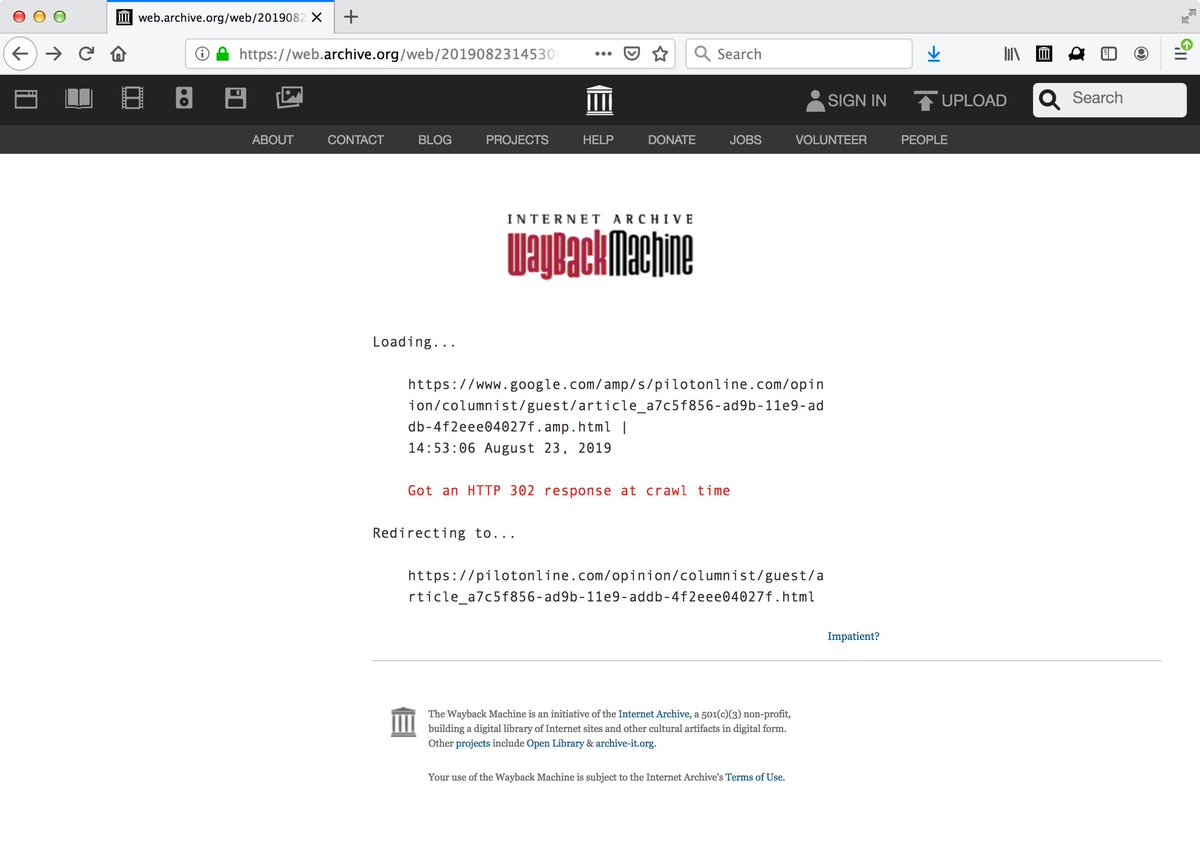1200x861 pixels.
Task: Bookmark this page with star
Action: (x=660, y=54)
